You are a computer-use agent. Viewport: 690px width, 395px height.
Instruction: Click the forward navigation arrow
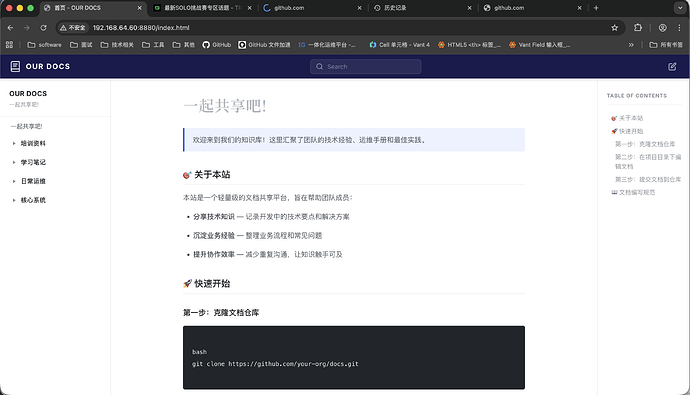[x=27, y=28]
